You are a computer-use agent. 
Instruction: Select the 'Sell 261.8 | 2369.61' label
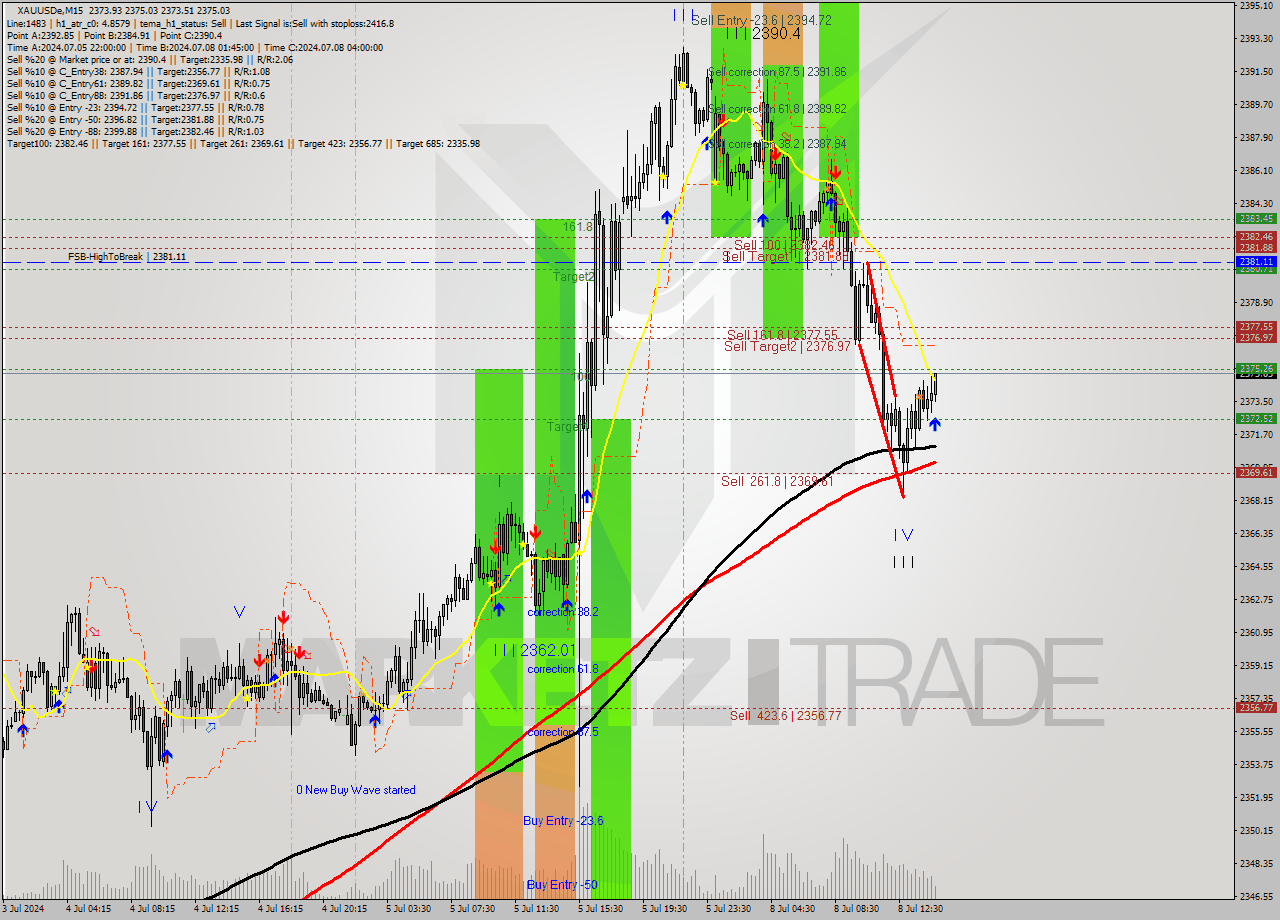(x=777, y=481)
